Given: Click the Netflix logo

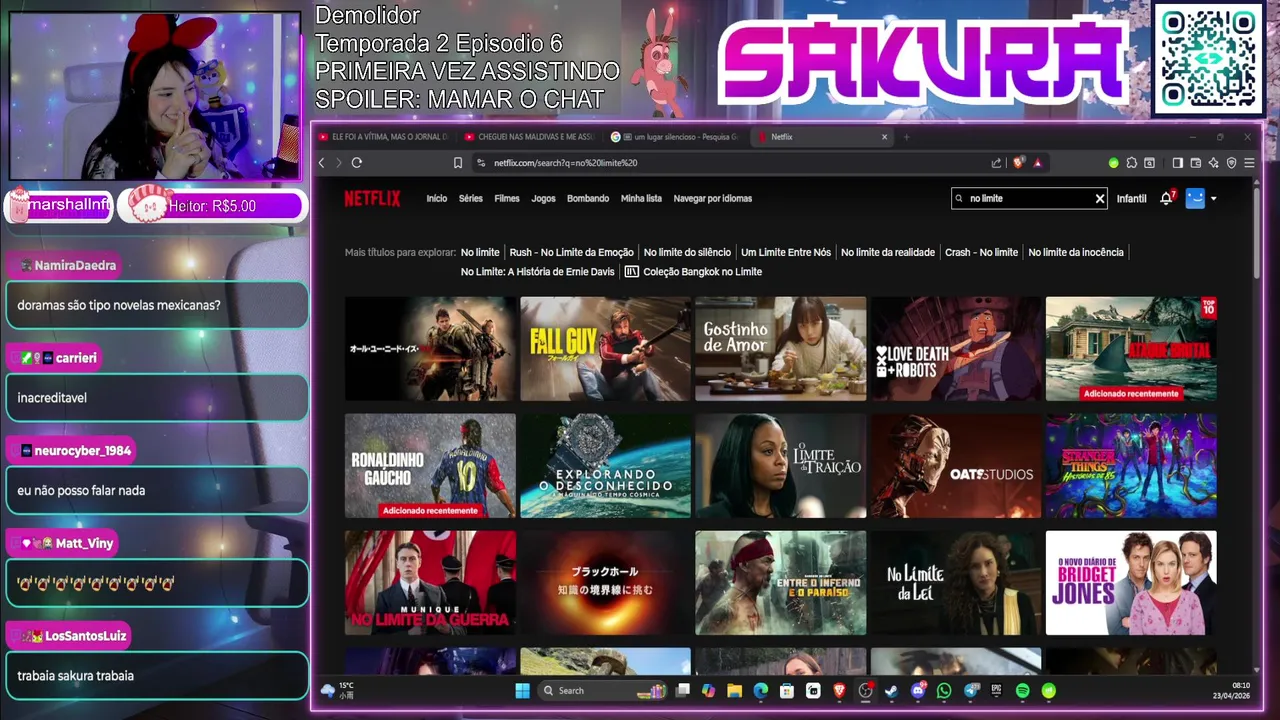Looking at the screenshot, I should tap(372, 198).
